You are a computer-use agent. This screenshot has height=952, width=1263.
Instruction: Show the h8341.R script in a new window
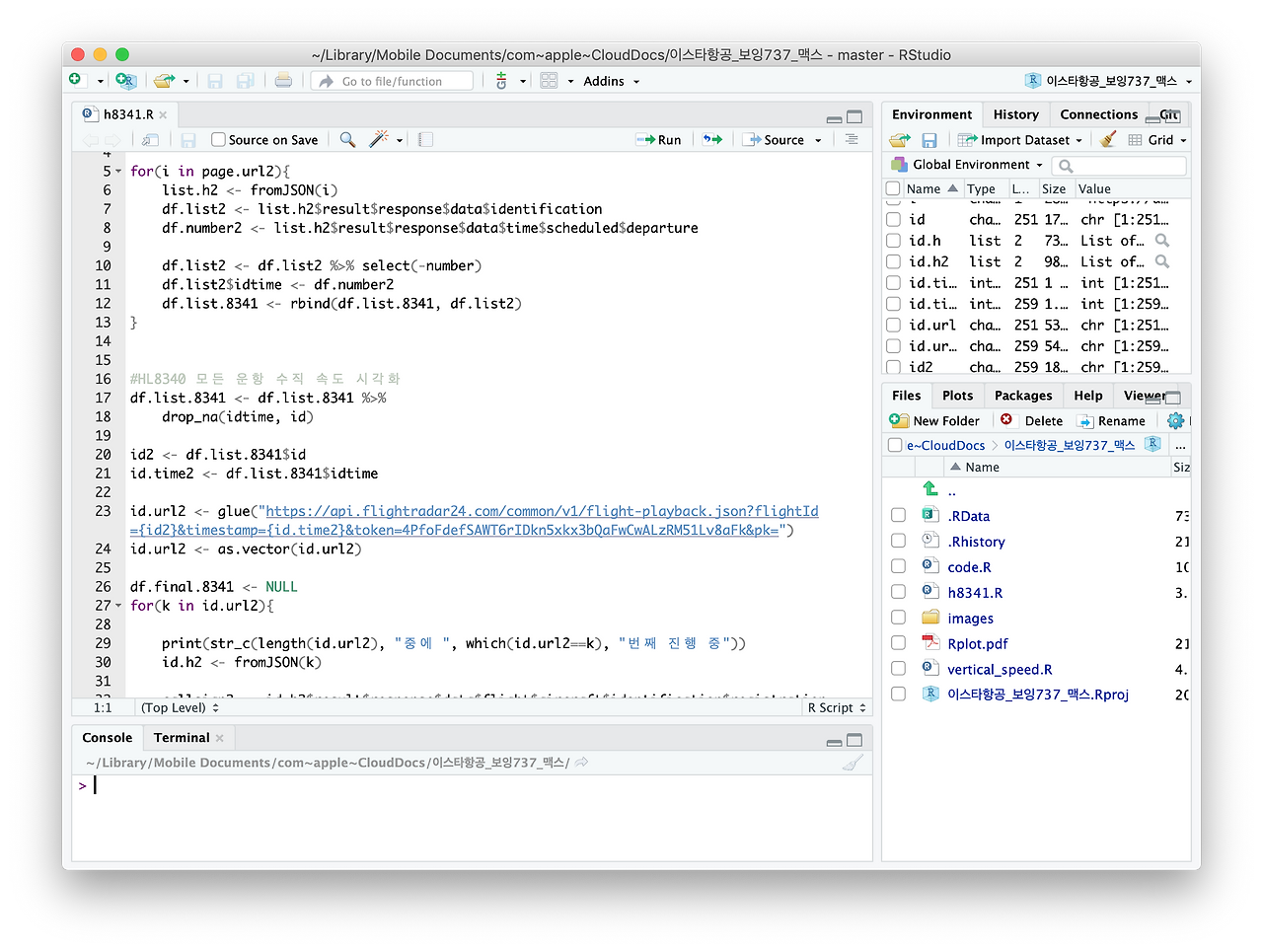pos(150,140)
